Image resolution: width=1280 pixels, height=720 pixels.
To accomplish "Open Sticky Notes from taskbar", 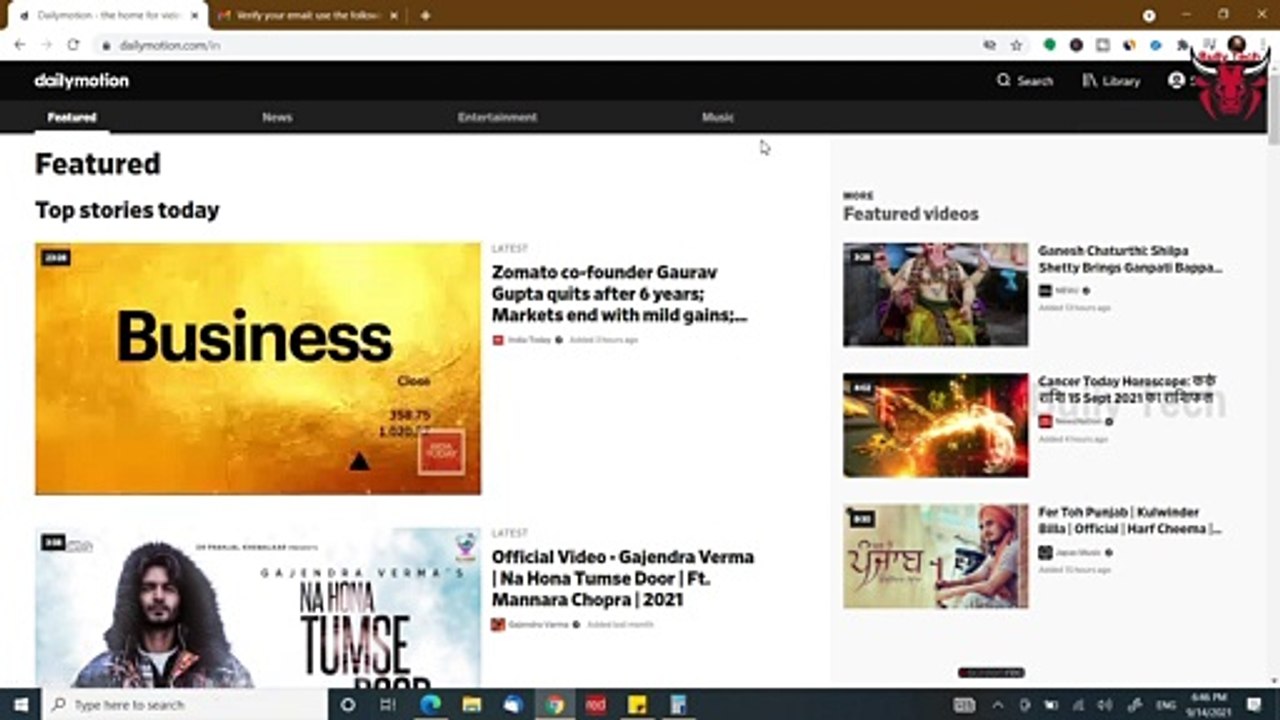I will (x=637, y=705).
